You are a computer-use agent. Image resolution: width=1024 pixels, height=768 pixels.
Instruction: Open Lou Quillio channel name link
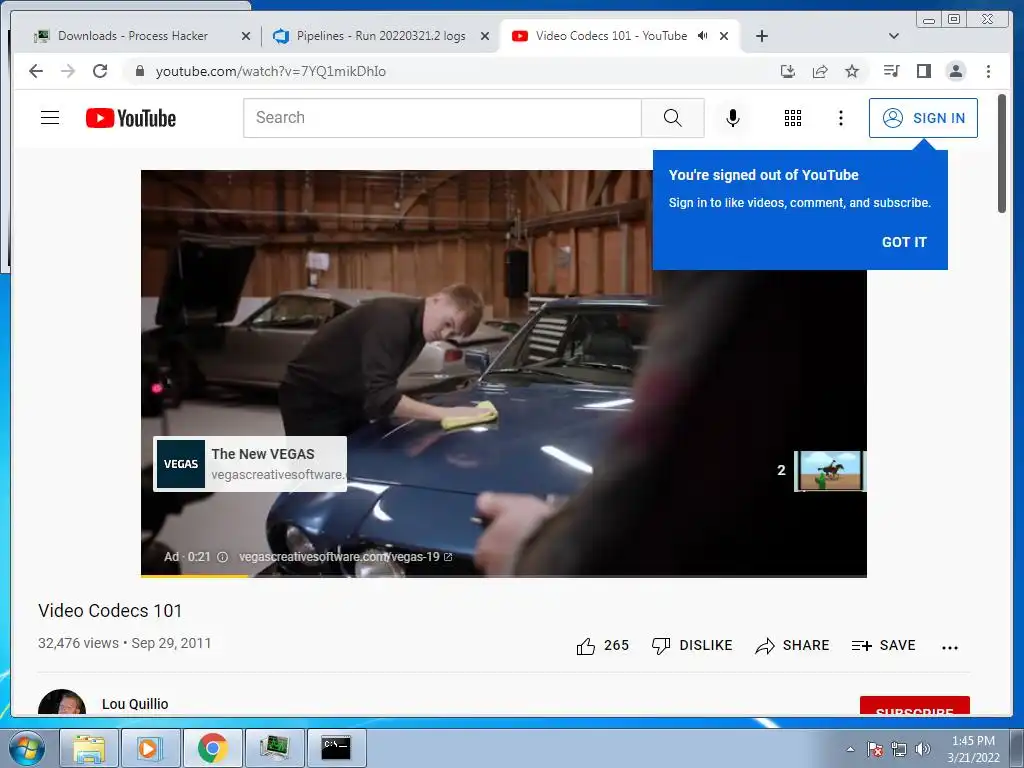[135, 704]
